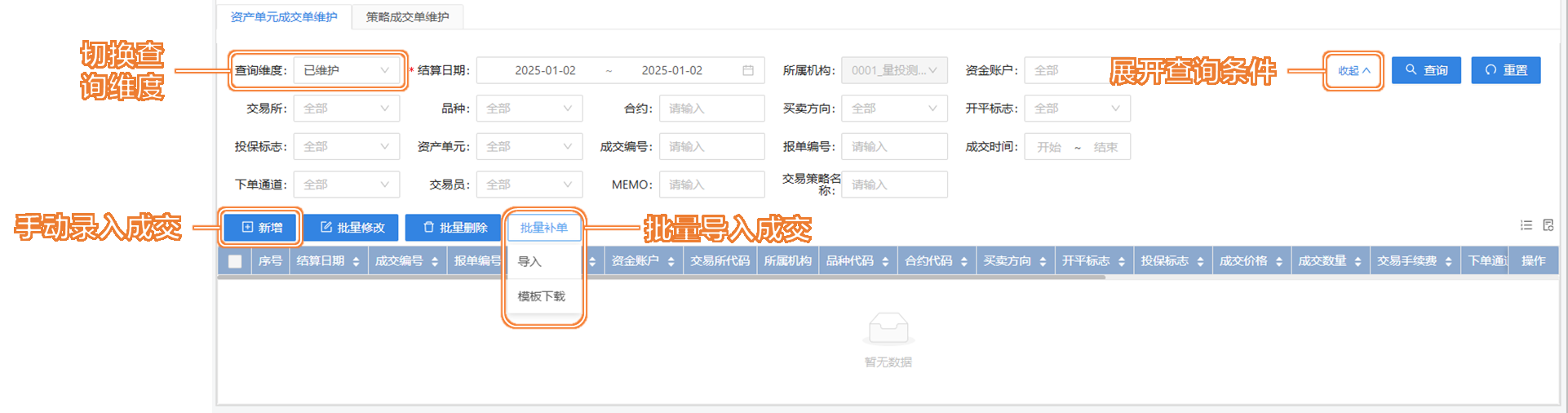The width and height of the screenshot is (1568, 413).
Task: Sort by 结算日期 column
Action: pos(356,261)
